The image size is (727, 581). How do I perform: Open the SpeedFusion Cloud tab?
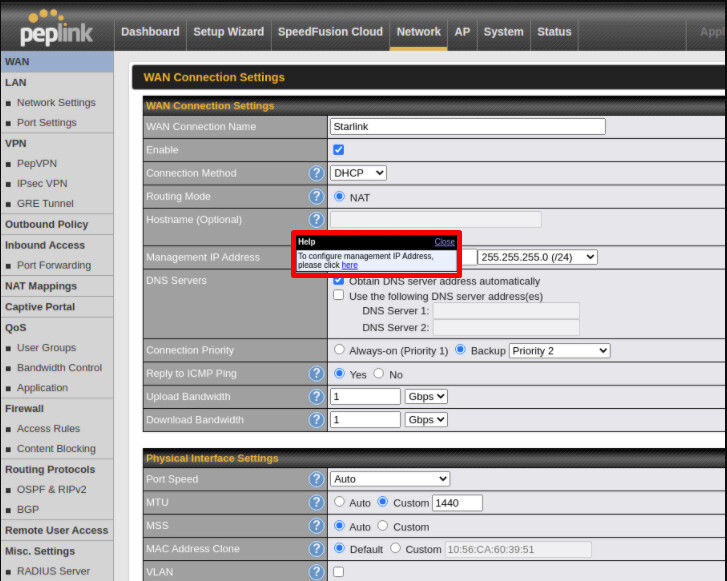point(330,32)
